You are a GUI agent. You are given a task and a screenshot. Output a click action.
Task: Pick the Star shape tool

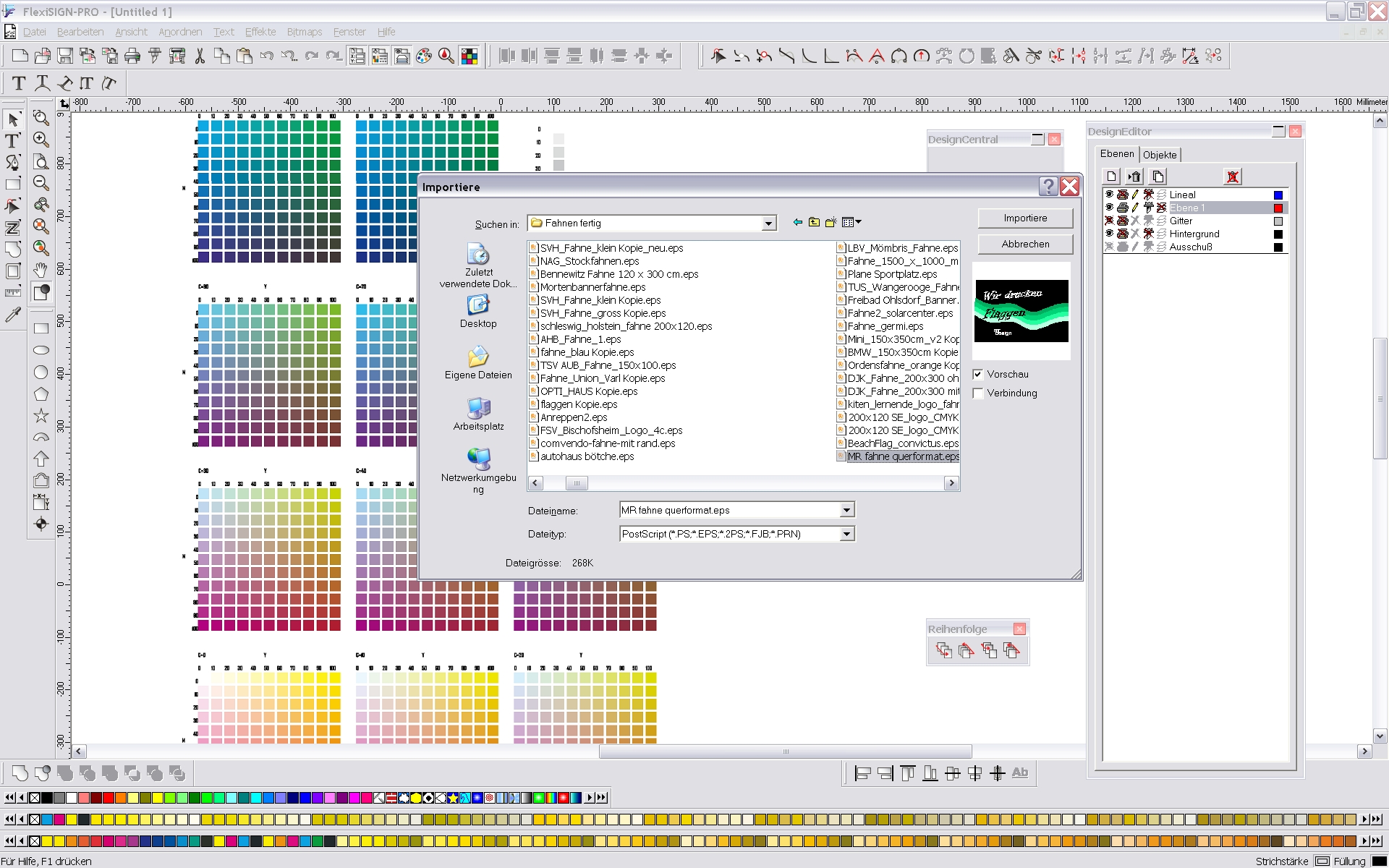pyautogui.click(x=41, y=415)
